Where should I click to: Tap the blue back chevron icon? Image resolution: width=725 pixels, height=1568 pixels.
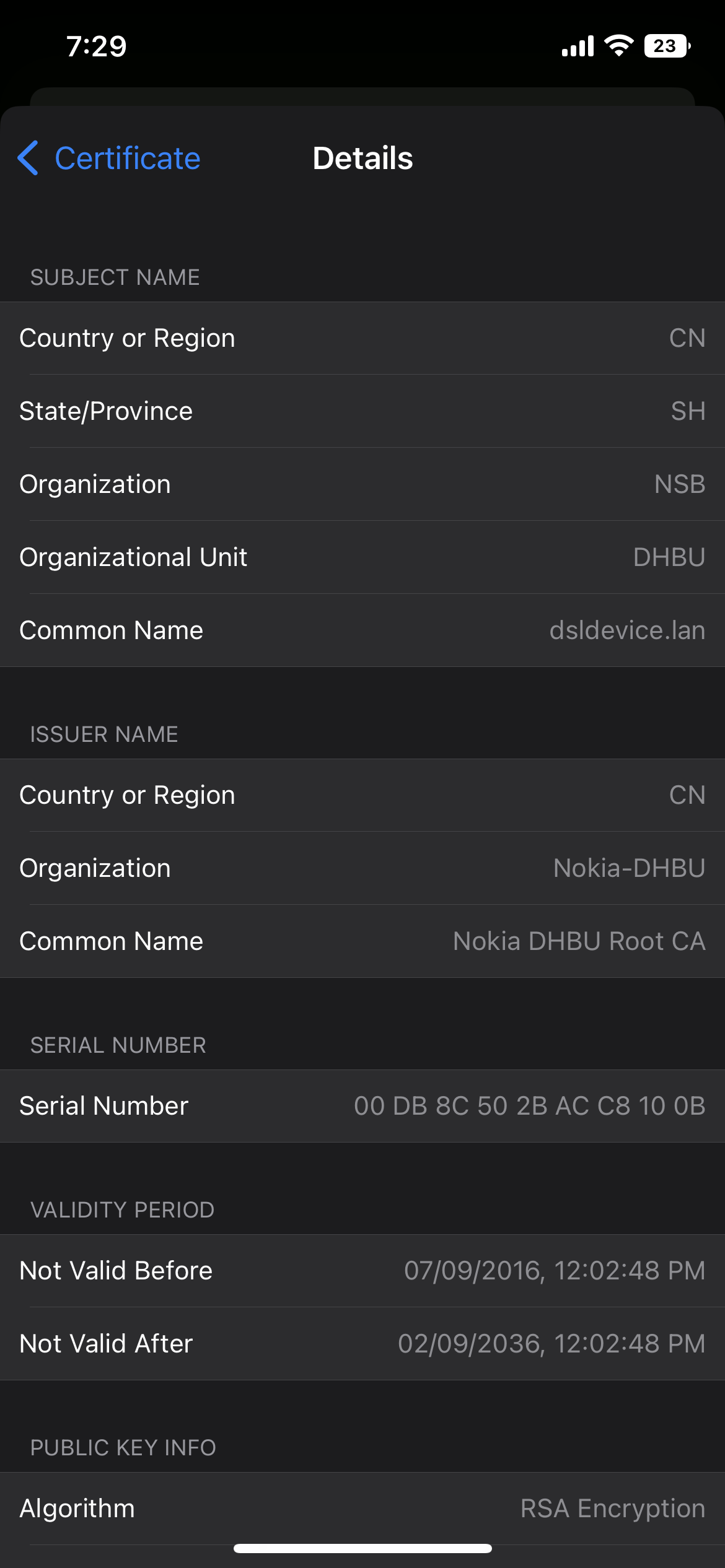tap(29, 158)
